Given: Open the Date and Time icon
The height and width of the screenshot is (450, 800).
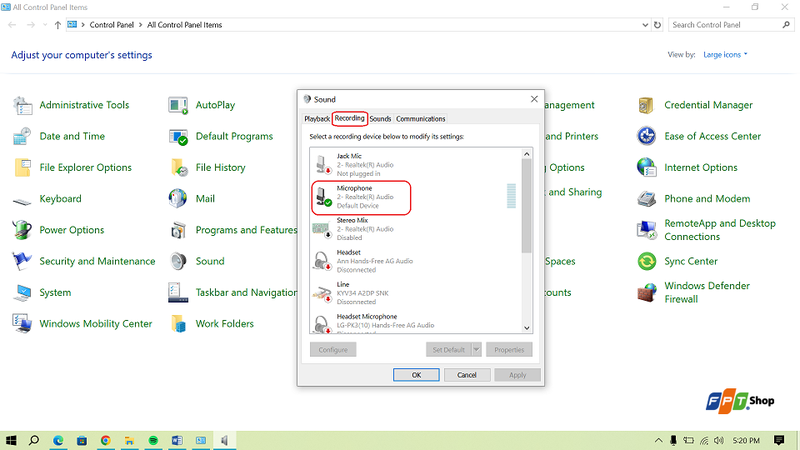Looking at the screenshot, I should (22, 136).
